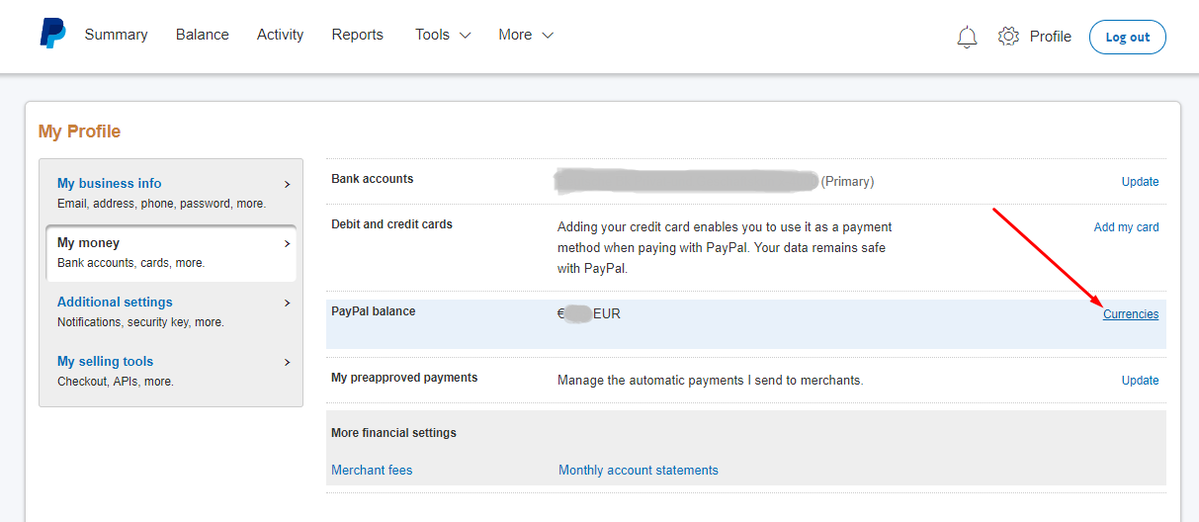This screenshot has height=522, width=1199.
Task: Open the Reports page
Action: point(357,34)
